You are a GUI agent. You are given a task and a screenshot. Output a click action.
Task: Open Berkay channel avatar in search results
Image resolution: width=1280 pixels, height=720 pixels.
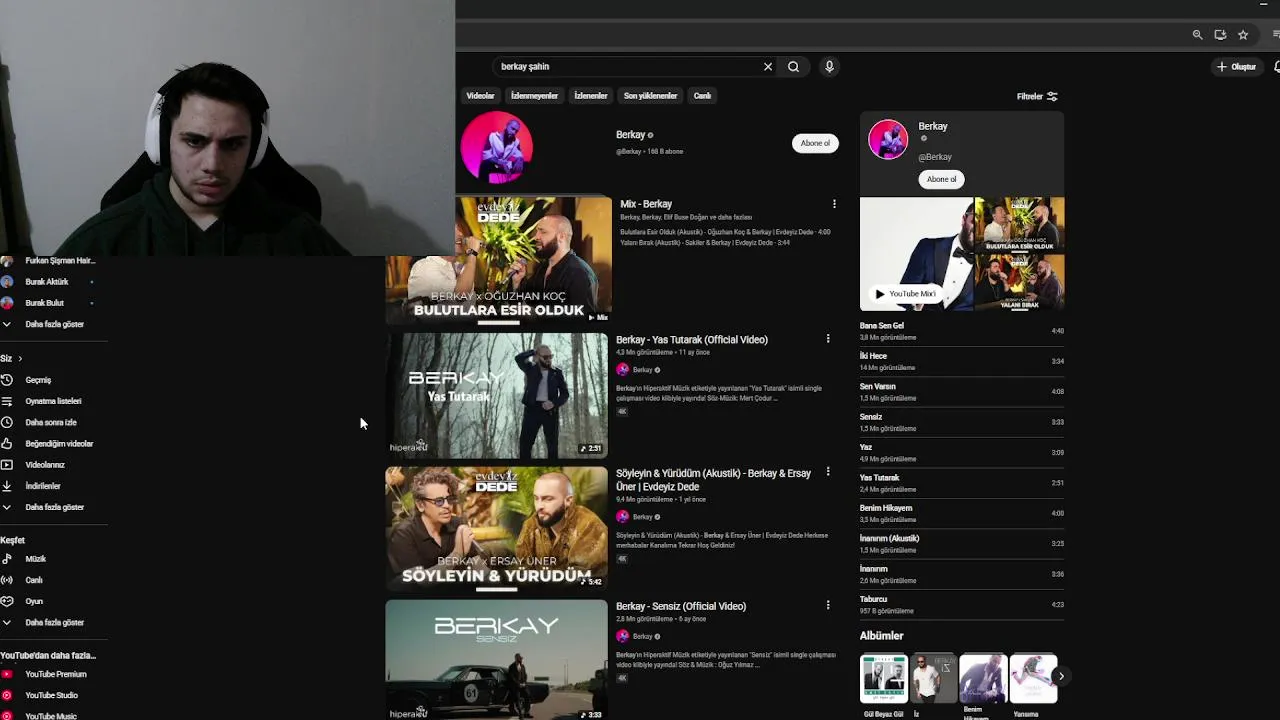[497, 147]
